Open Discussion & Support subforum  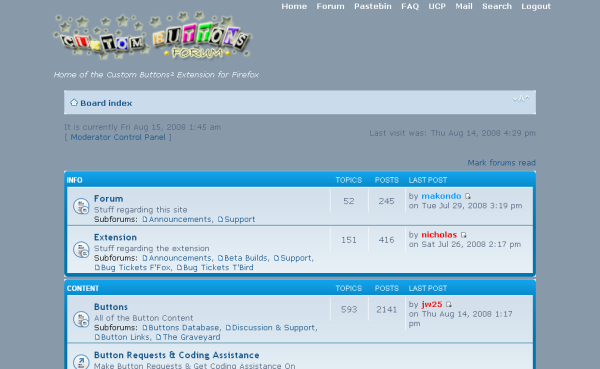(273, 328)
